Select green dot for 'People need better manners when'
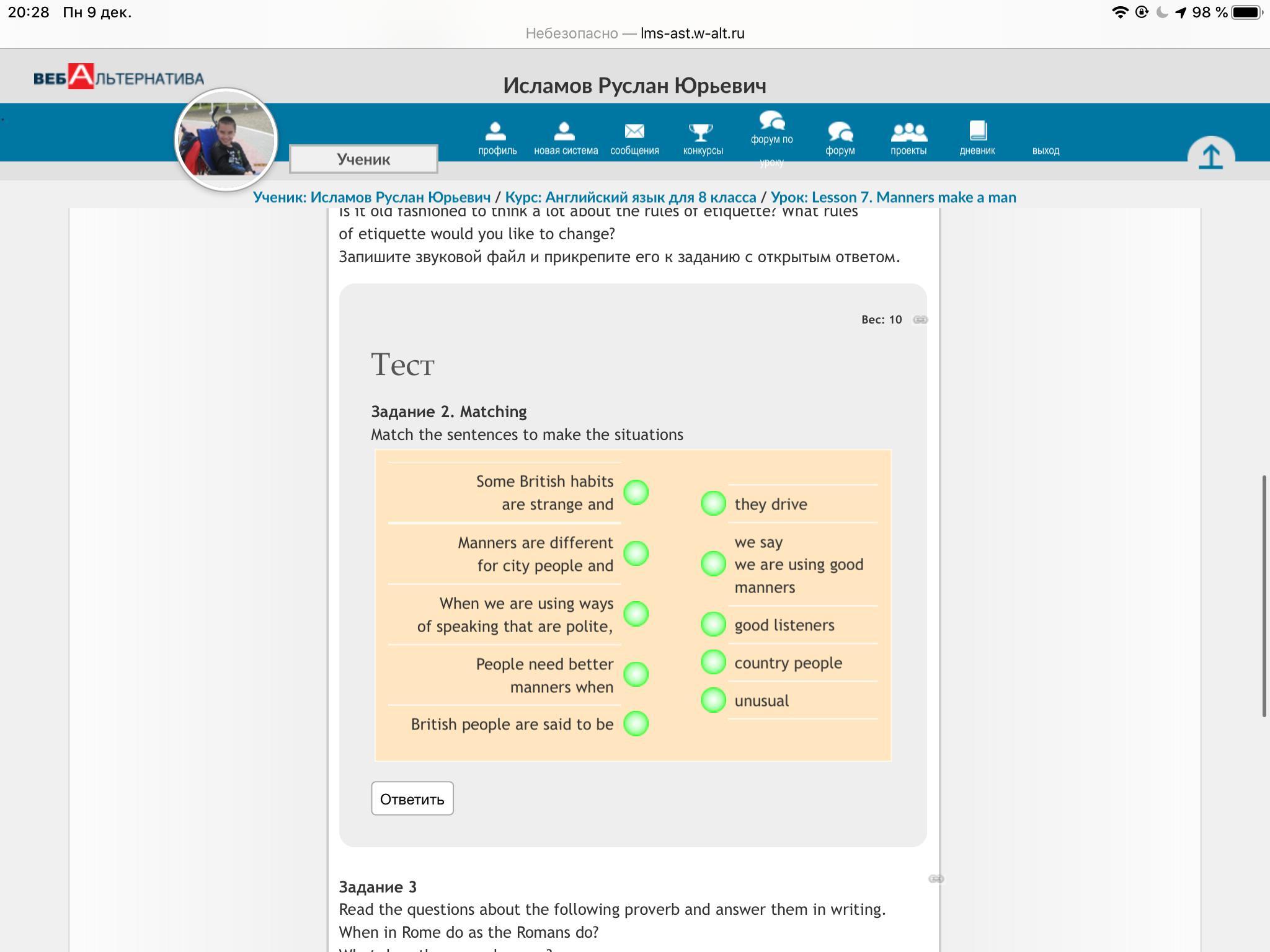Screen dimensions: 1270x952 636,674
